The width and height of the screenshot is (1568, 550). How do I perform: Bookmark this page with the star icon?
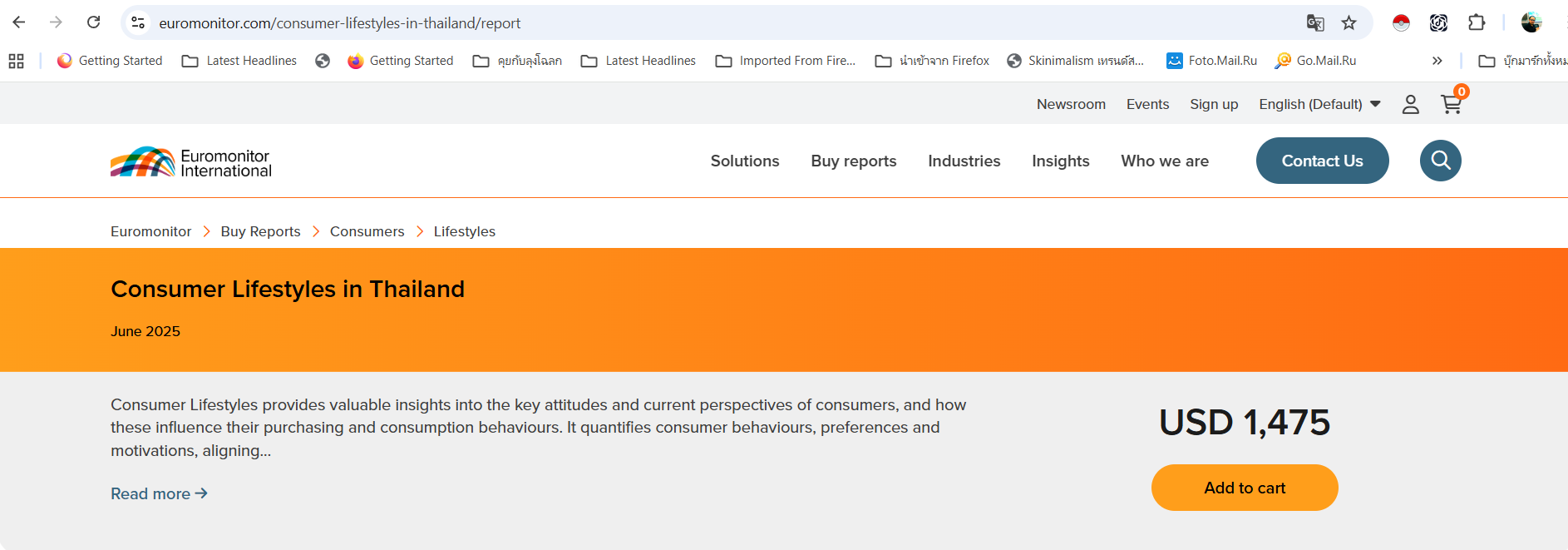pos(1349,23)
